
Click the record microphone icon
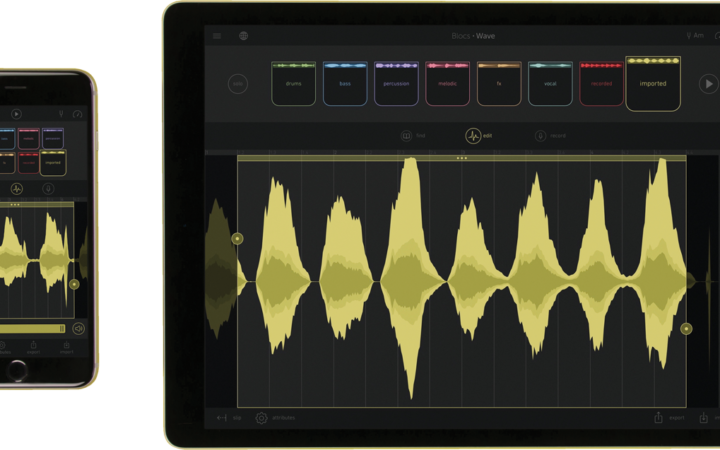540,136
